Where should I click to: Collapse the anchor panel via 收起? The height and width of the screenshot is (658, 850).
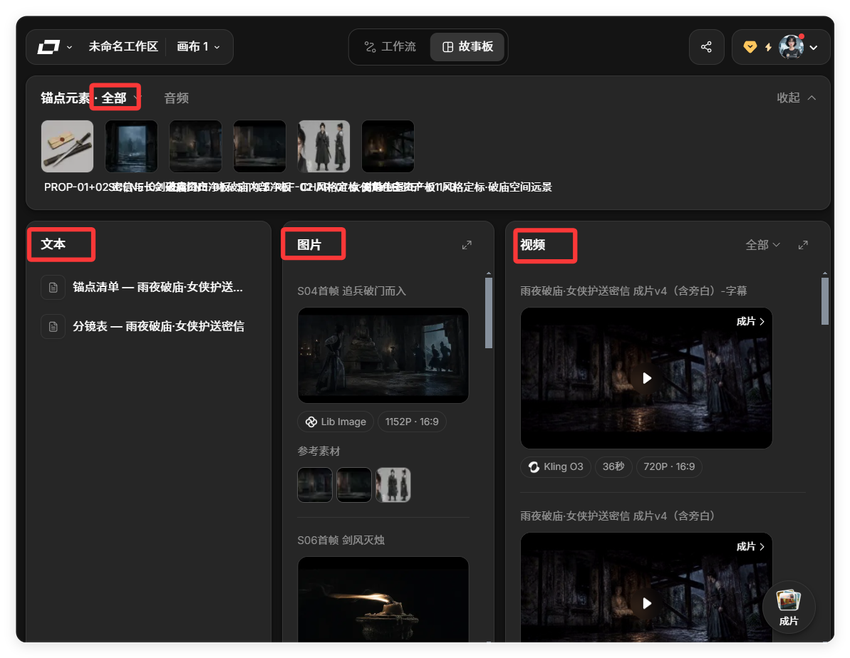[796, 98]
